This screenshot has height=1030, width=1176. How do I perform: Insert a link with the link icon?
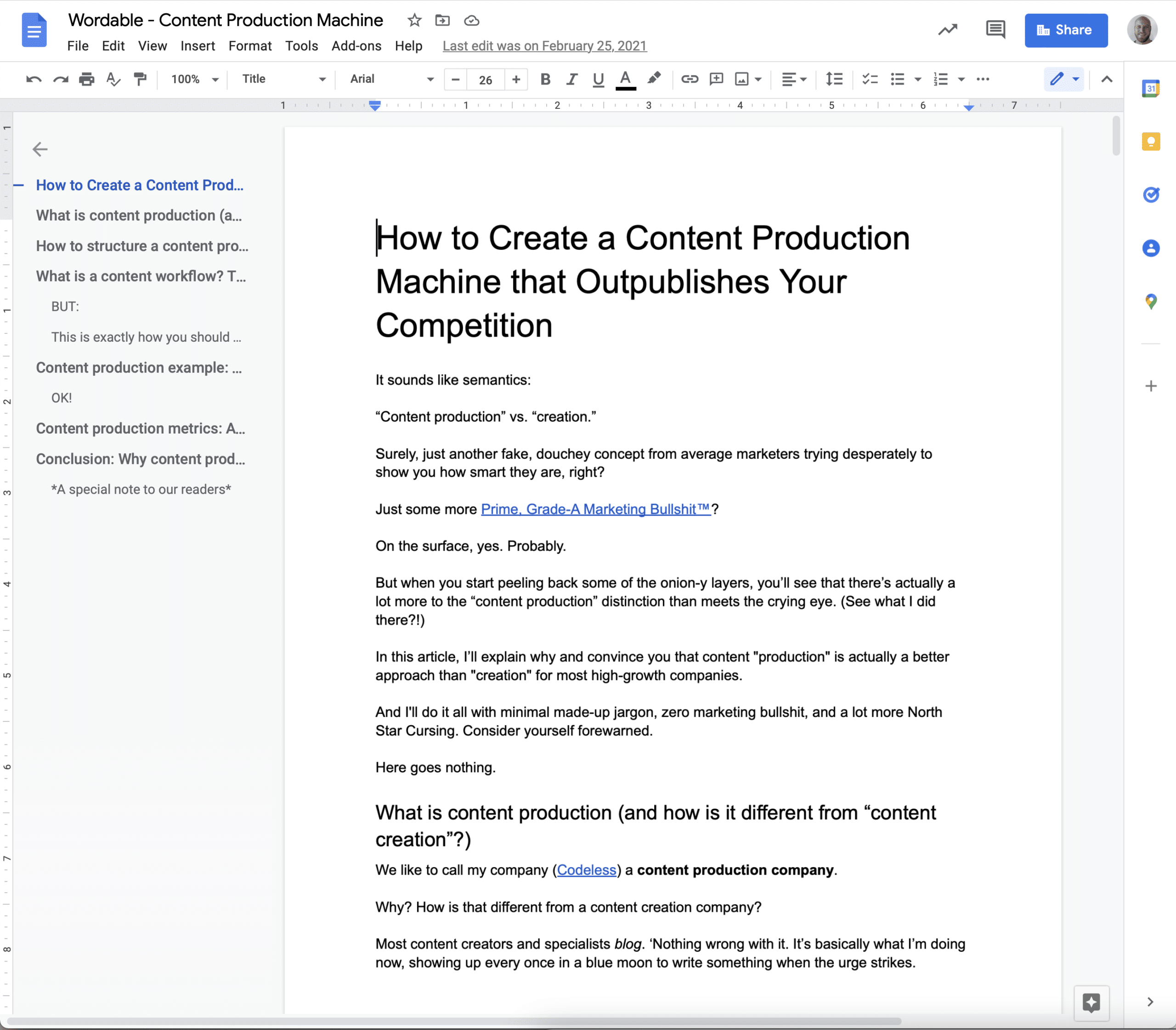point(689,79)
